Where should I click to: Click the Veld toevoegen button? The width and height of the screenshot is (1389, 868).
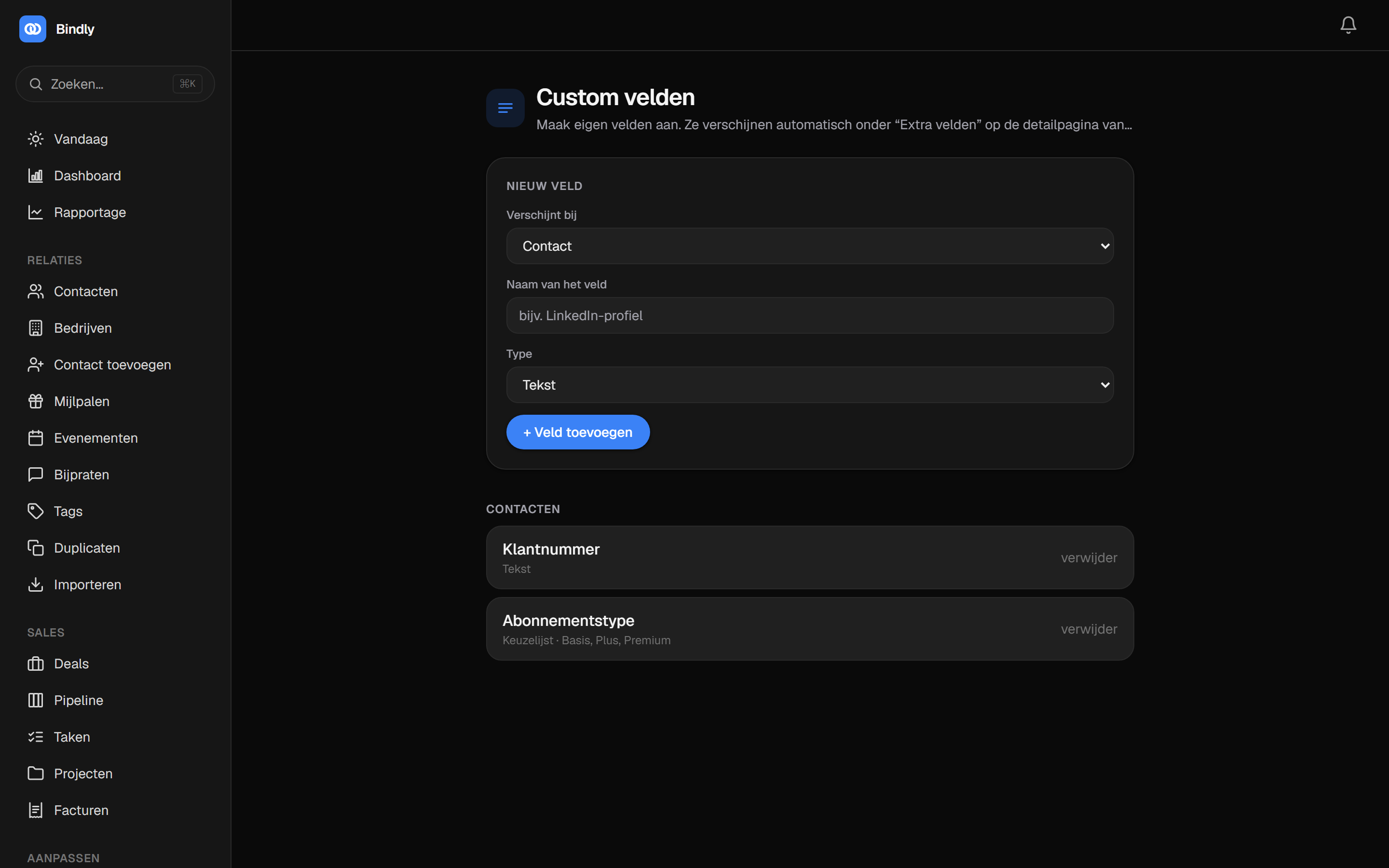point(578,432)
